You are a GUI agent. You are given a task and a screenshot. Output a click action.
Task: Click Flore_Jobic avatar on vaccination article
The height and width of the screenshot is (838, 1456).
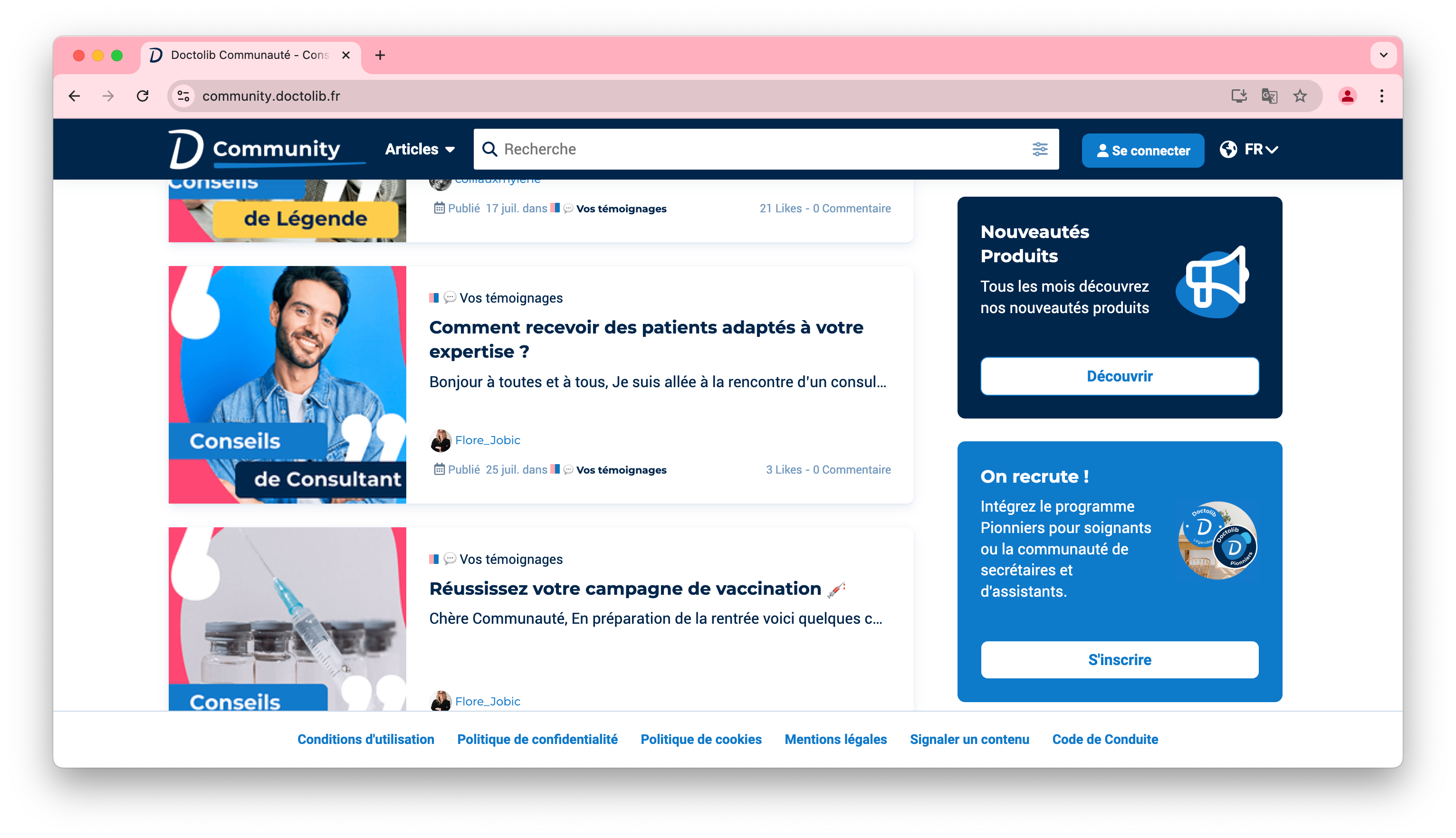pos(441,701)
